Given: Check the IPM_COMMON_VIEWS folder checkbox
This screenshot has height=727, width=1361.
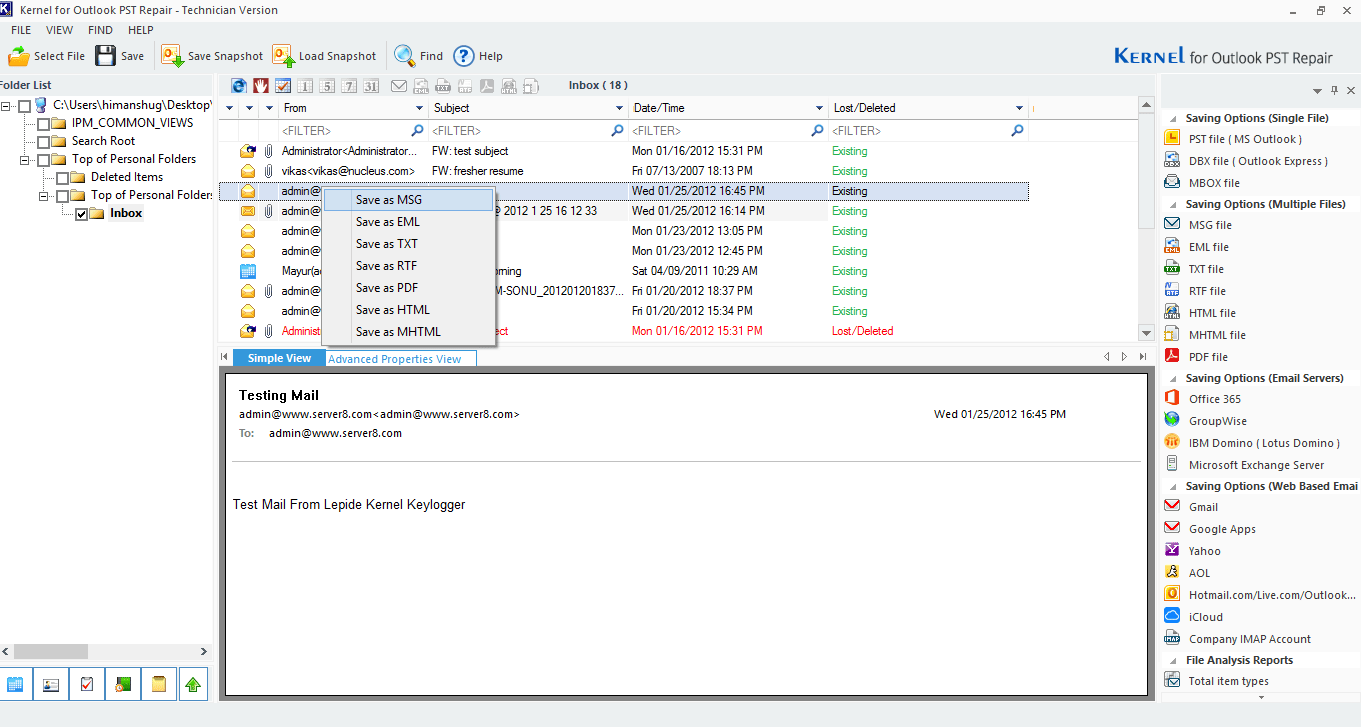Looking at the screenshot, I should [x=43, y=123].
